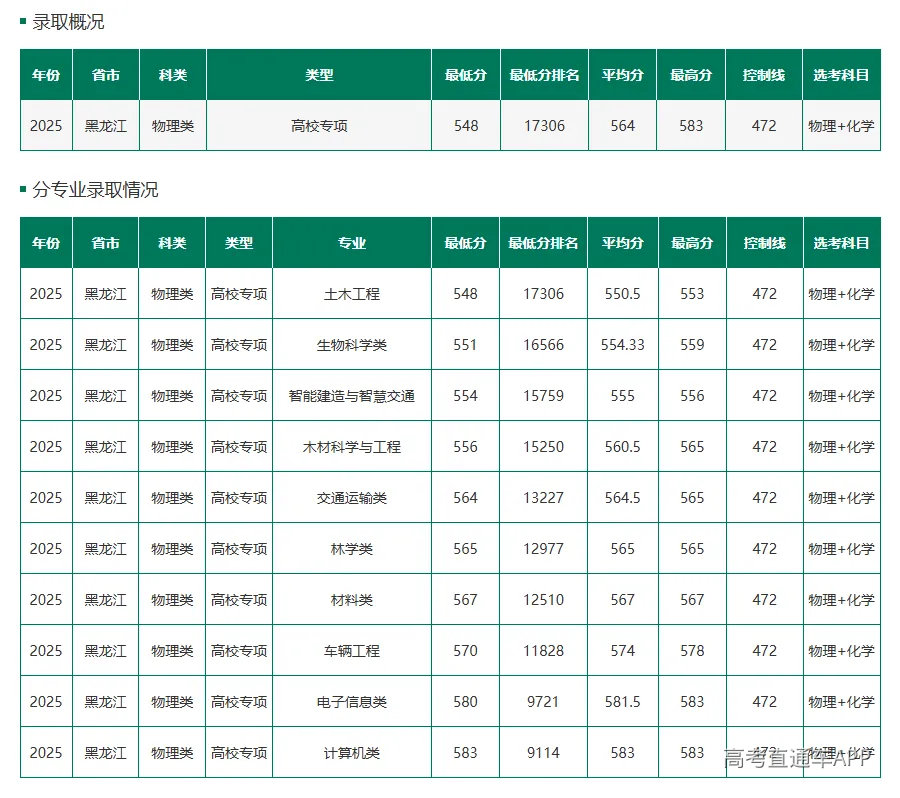Click rank value 15759
This screenshot has height=798, width=900.
(x=543, y=396)
